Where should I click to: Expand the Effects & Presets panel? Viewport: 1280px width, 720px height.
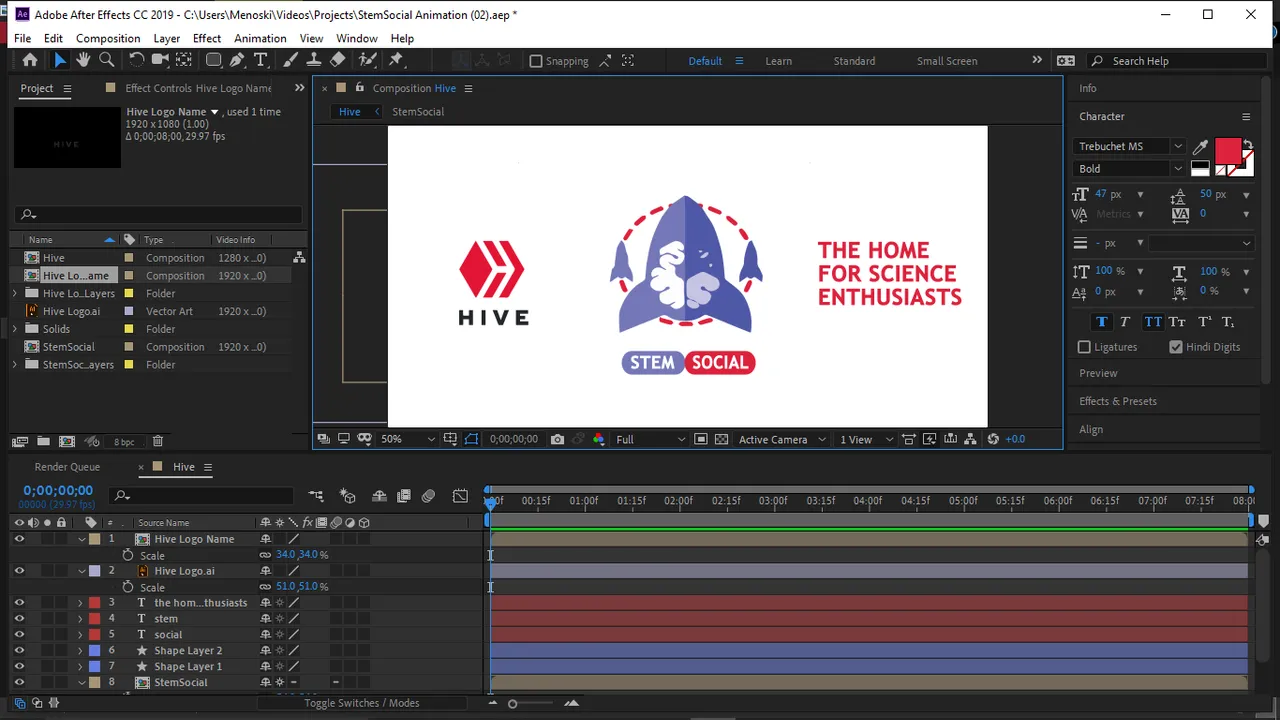click(1118, 401)
